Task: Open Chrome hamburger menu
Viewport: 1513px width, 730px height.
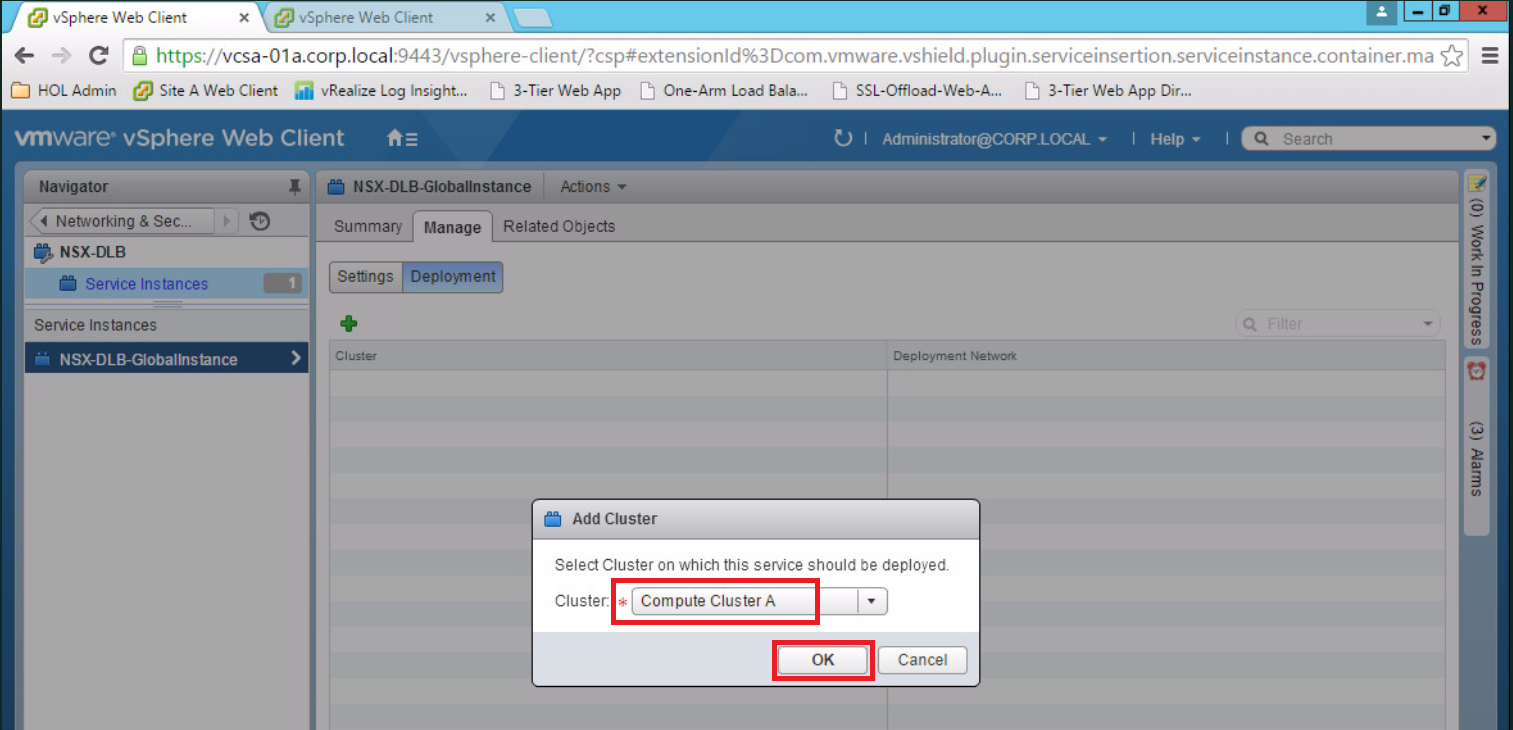Action: pyautogui.click(x=1490, y=56)
